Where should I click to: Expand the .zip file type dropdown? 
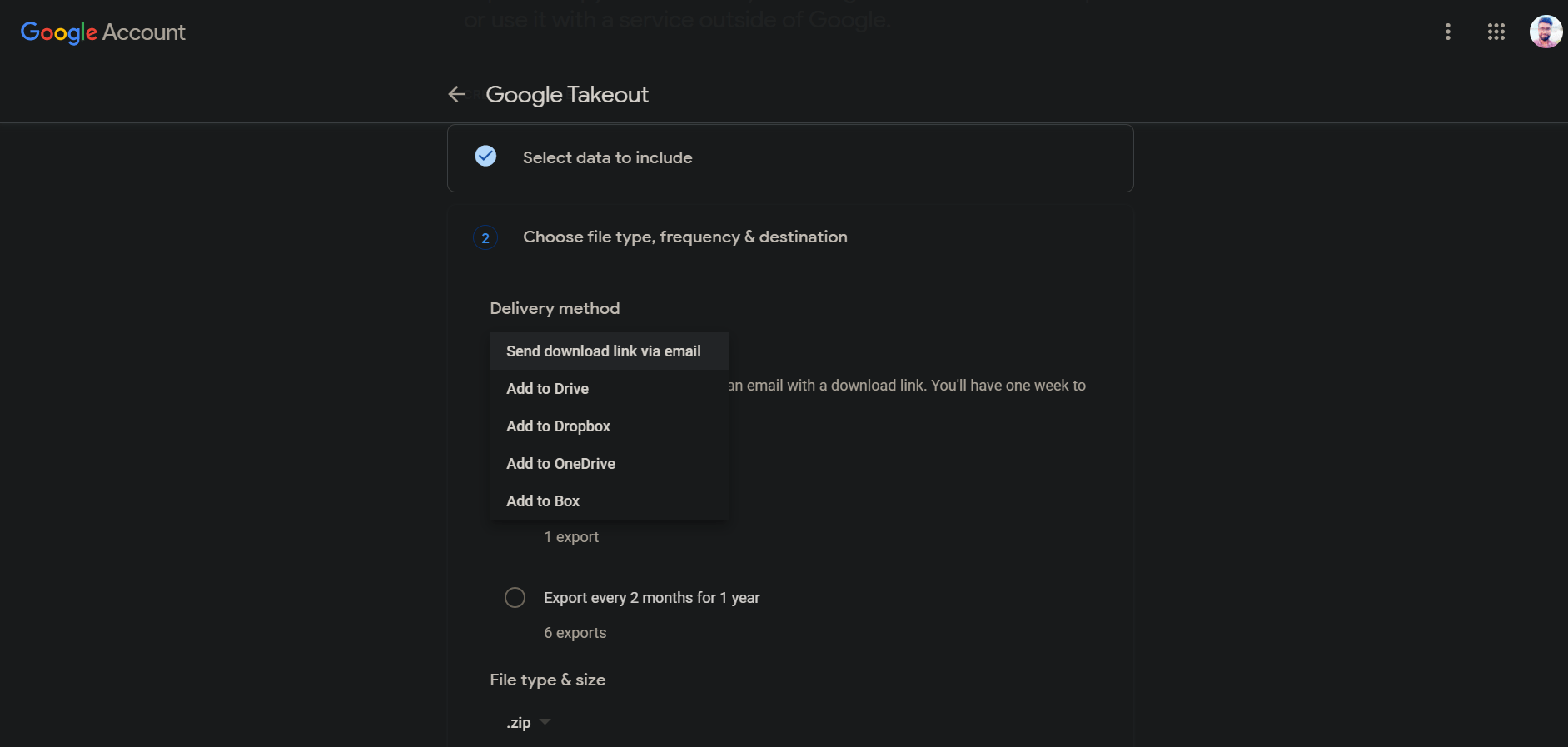(519, 723)
